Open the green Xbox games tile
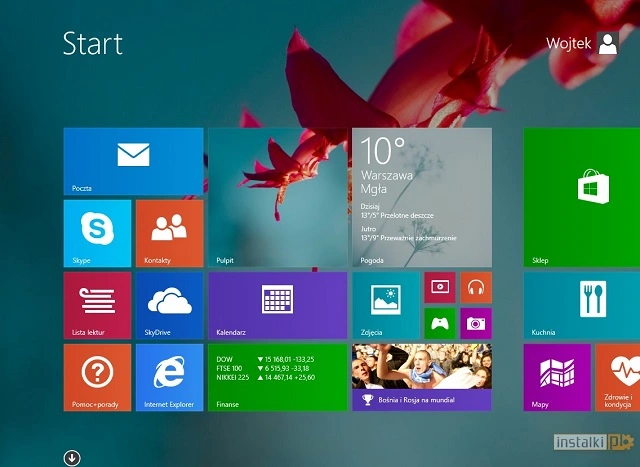The height and width of the screenshot is (467, 640). (x=440, y=323)
